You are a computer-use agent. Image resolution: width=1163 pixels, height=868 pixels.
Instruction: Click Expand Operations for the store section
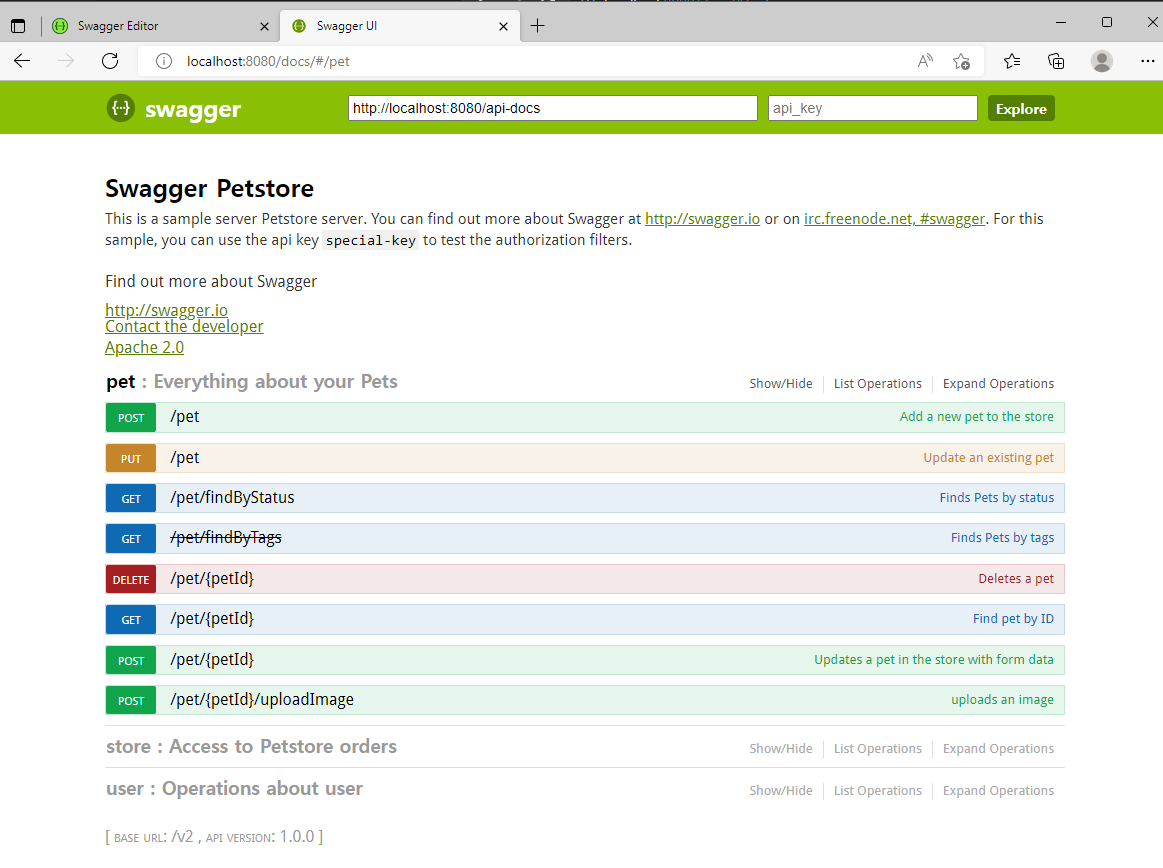click(998, 749)
